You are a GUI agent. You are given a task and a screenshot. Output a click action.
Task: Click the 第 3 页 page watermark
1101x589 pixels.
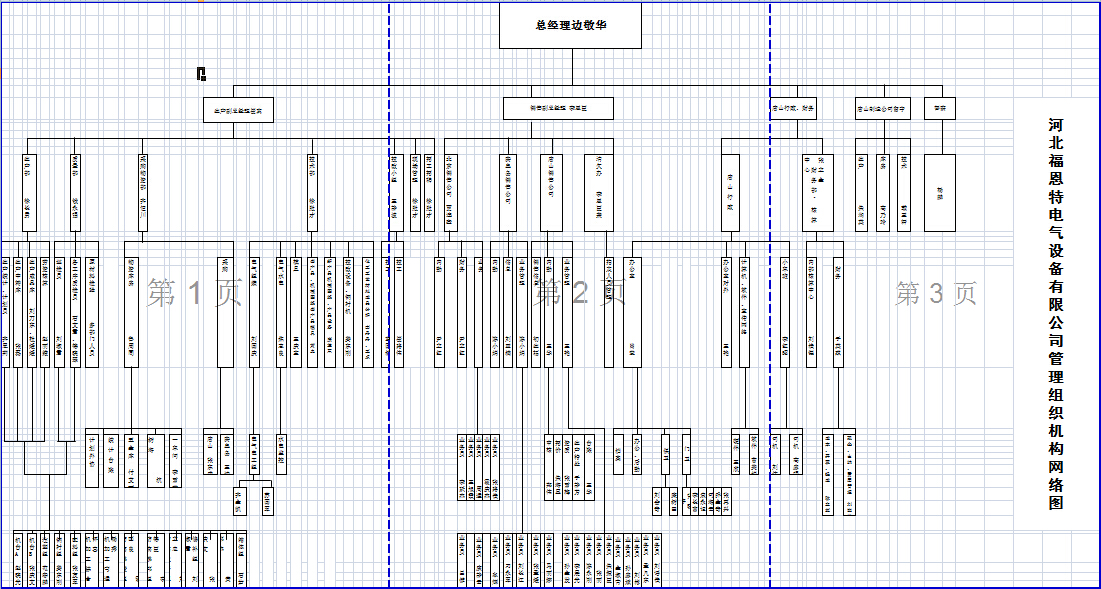pyautogui.click(x=935, y=293)
